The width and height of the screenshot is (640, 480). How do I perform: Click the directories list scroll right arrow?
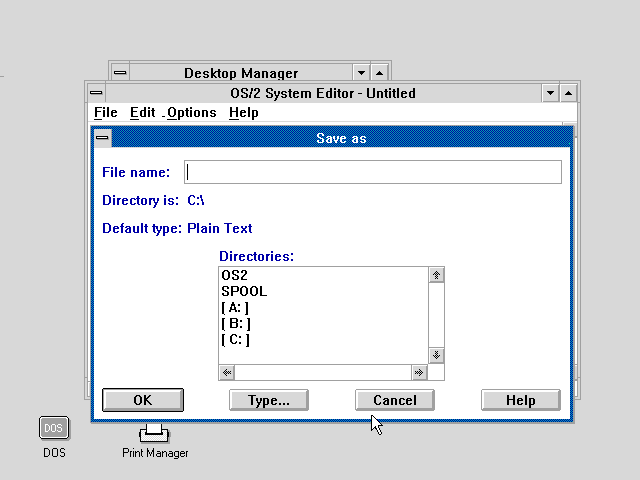[x=419, y=372]
